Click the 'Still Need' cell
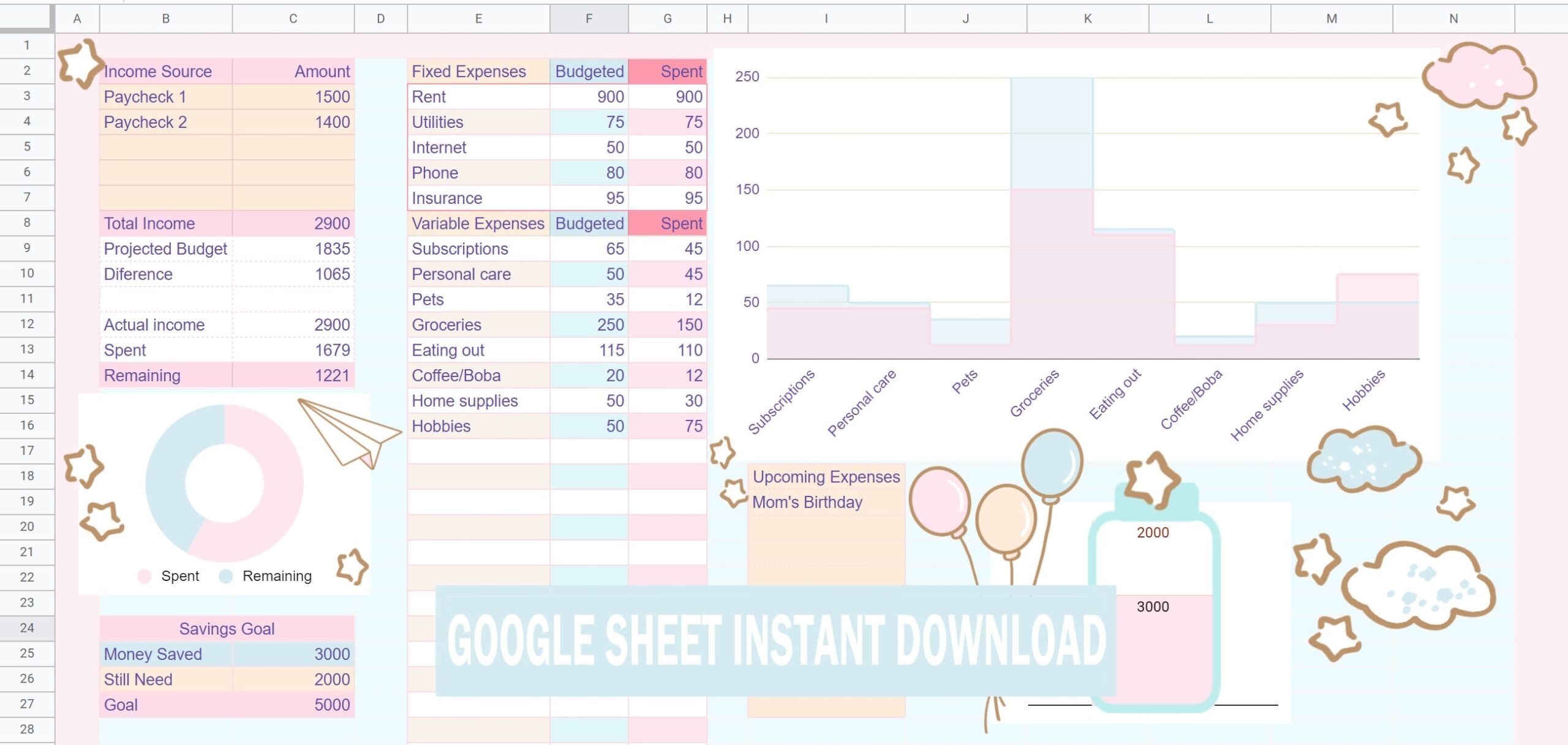This screenshot has width=1568, height=745. point(165,679)
